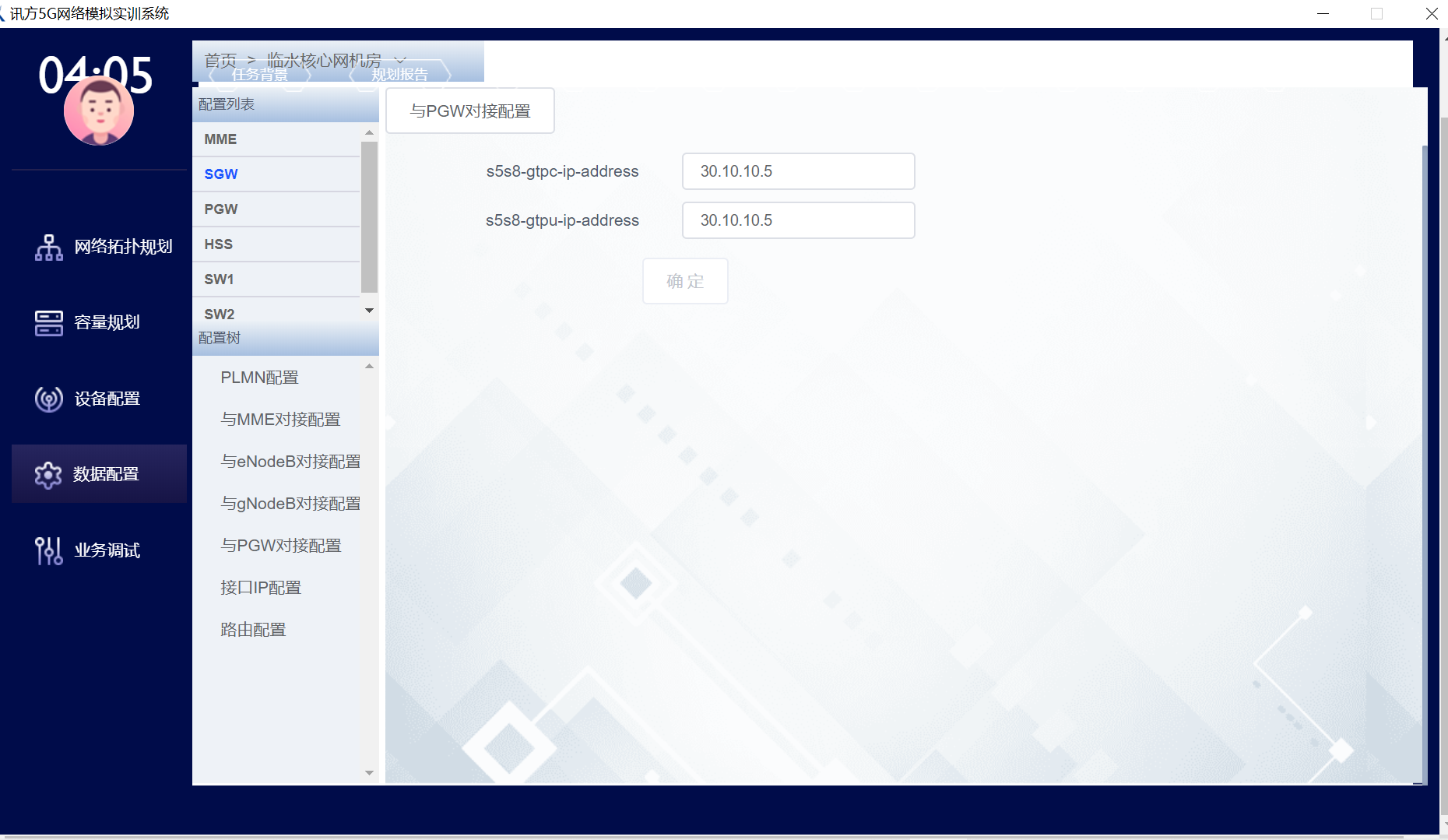Click the device configuration antenna icon
This screenshot has width=1448, height=840.
click(48, 399)
